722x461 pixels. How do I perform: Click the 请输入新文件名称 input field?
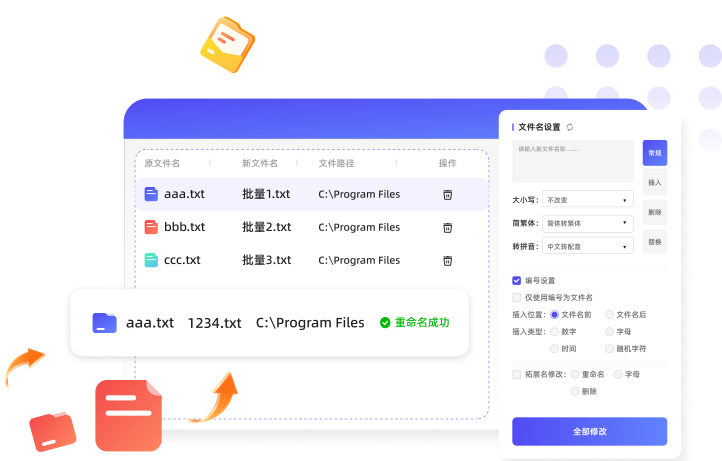pos(573,161)
